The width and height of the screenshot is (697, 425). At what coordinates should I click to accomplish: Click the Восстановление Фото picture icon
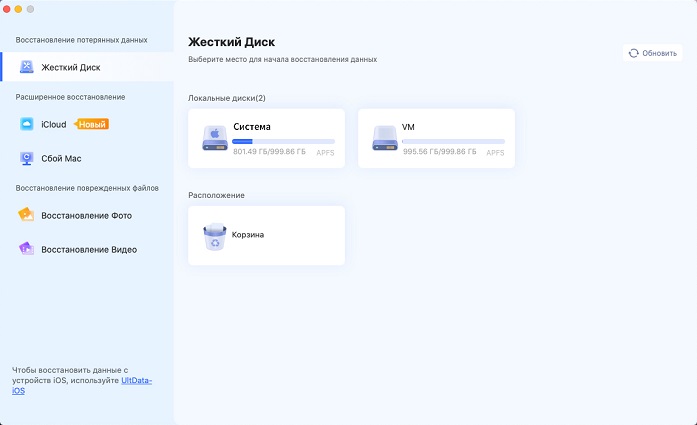pos(26,215)
